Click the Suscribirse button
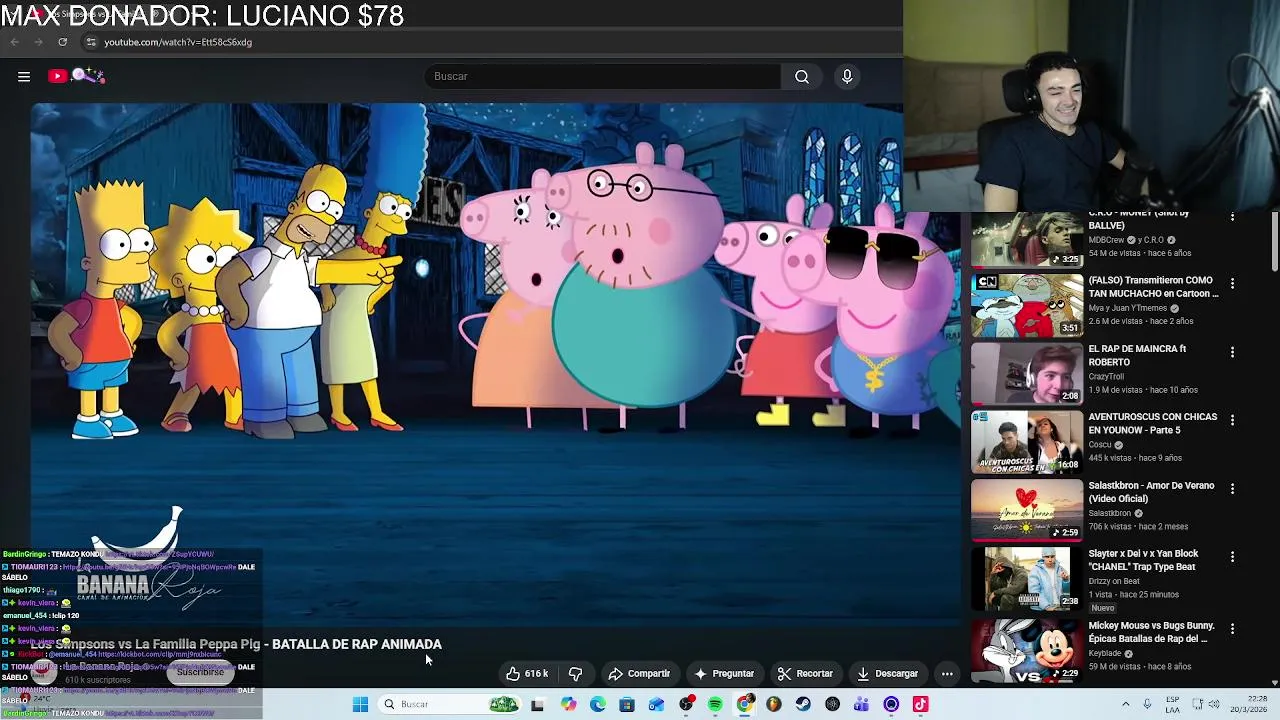1280x720 pixels. pyautogui.click(x=200, y=672)
